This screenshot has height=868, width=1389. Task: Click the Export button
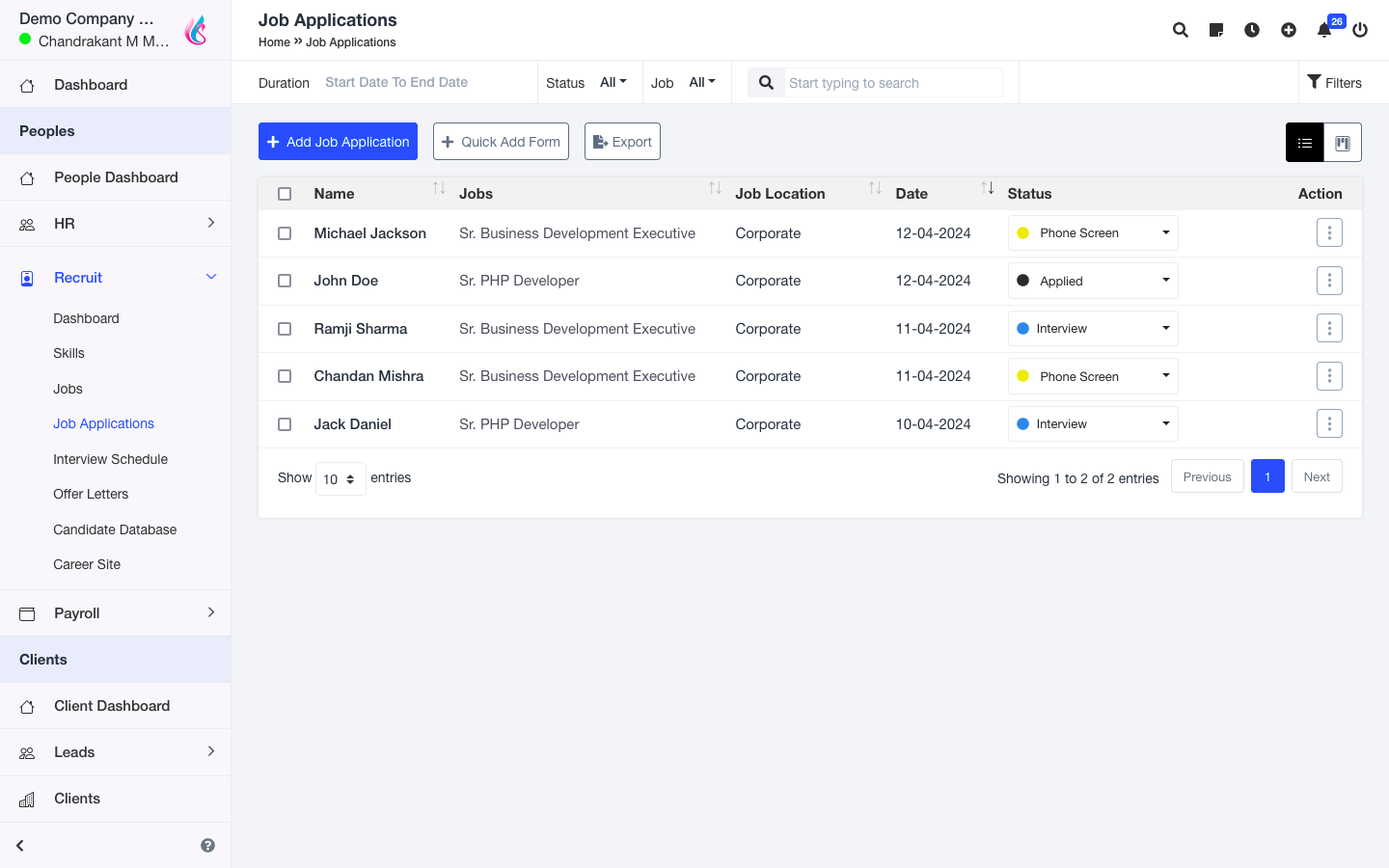622,142
